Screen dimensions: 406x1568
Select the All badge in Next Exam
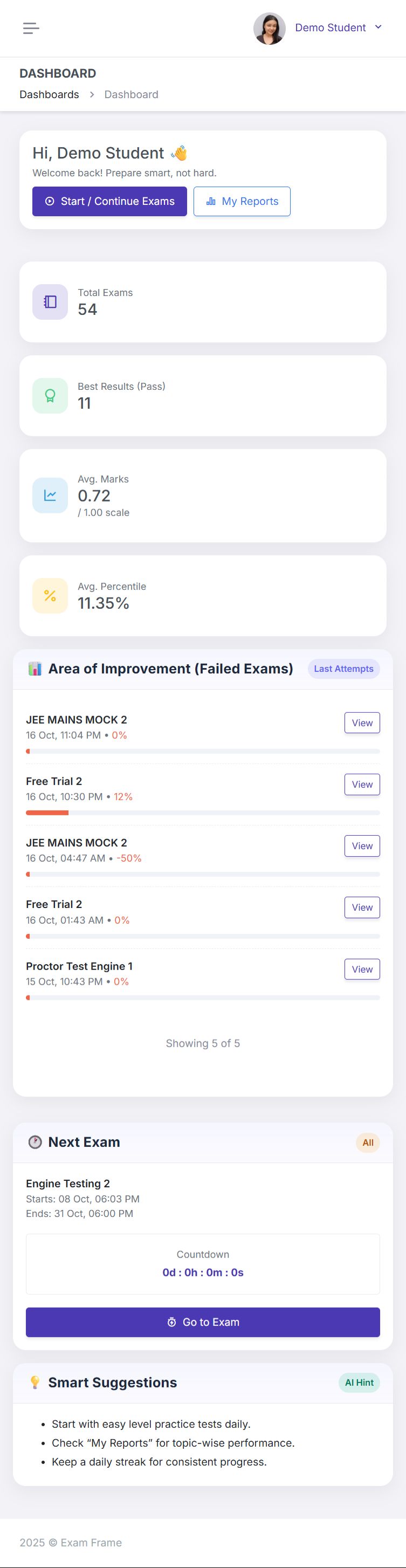click(368, 1143)
